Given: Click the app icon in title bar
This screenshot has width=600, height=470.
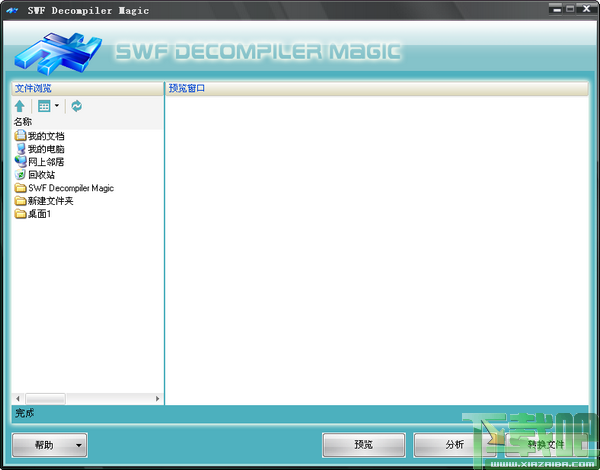Looking at the screenshot, I should point(12,11).
